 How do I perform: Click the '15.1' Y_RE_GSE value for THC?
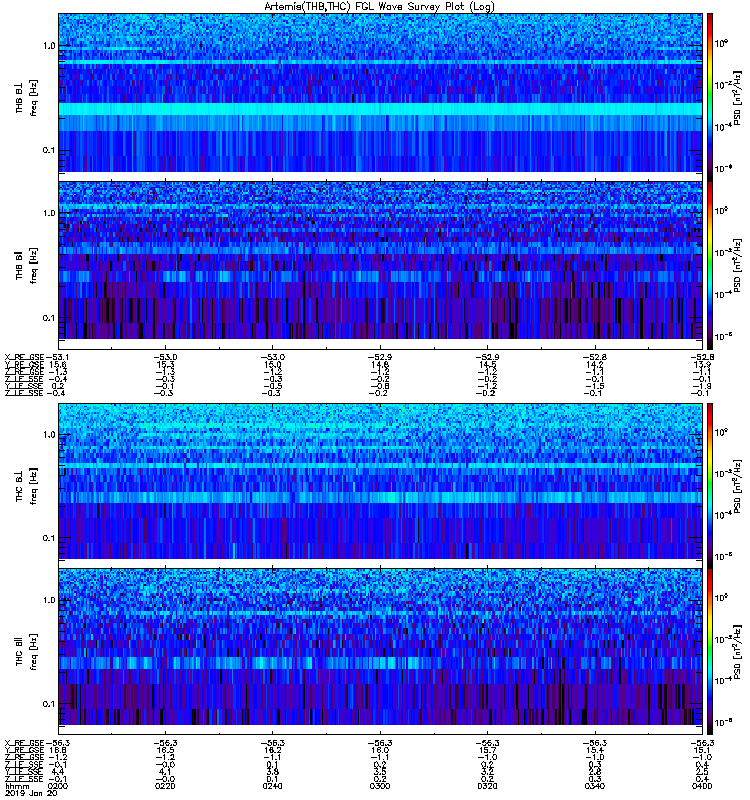703,750
